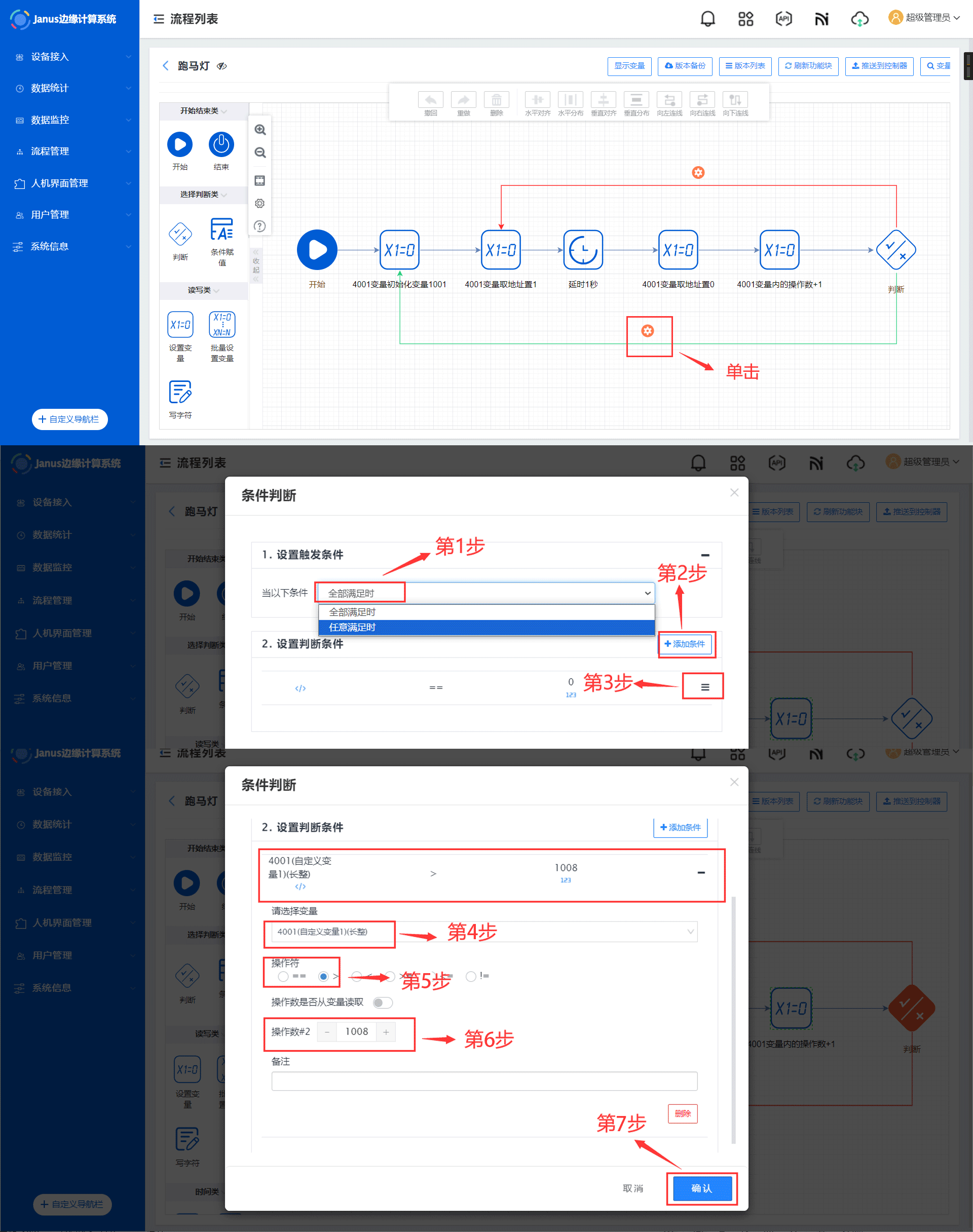Click the help question mark icon
This screenshot has width=973, height=1232.
pyautogui.click(x=260, y=226)
